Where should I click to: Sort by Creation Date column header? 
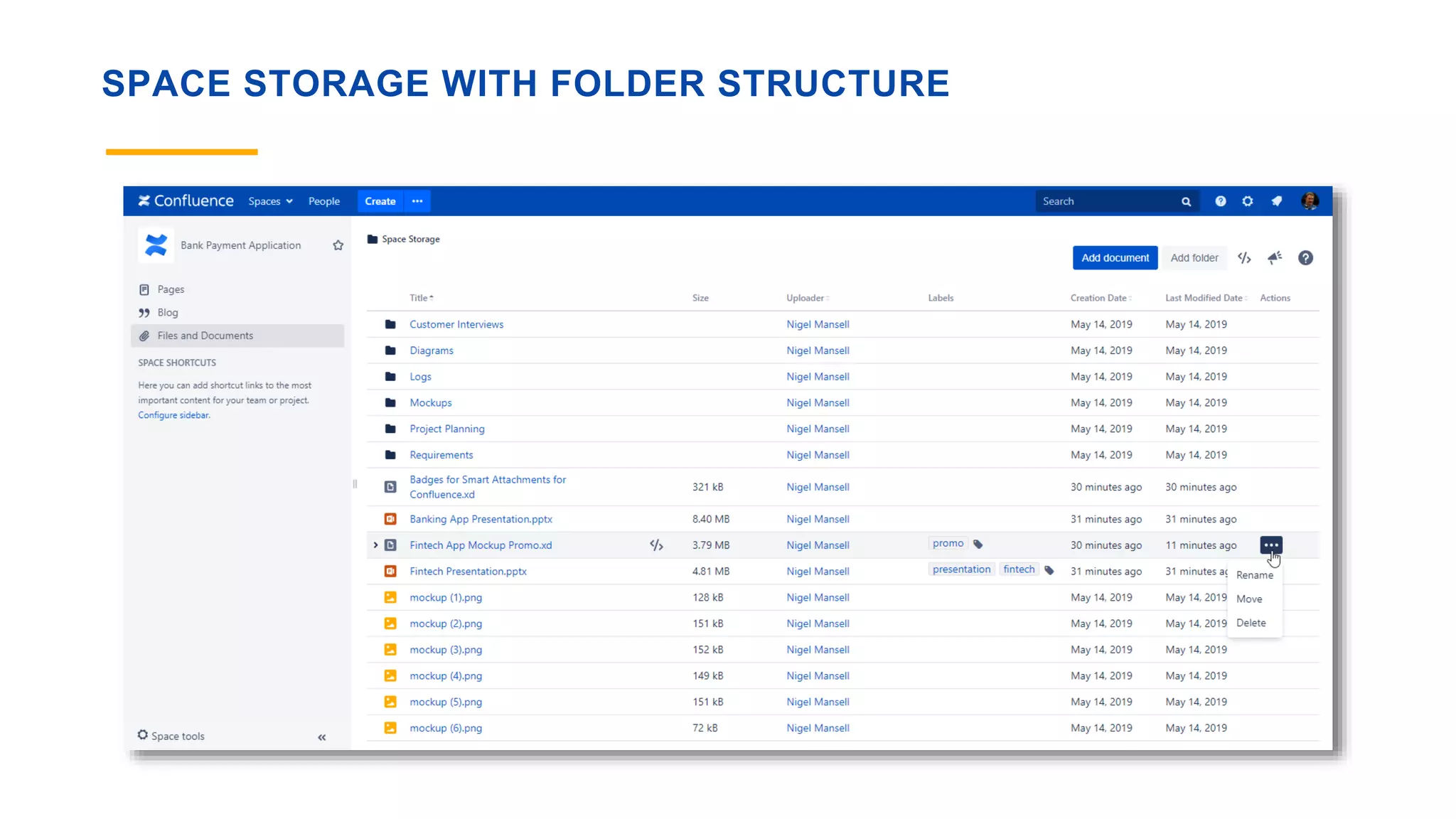(x=1101, y=298)
